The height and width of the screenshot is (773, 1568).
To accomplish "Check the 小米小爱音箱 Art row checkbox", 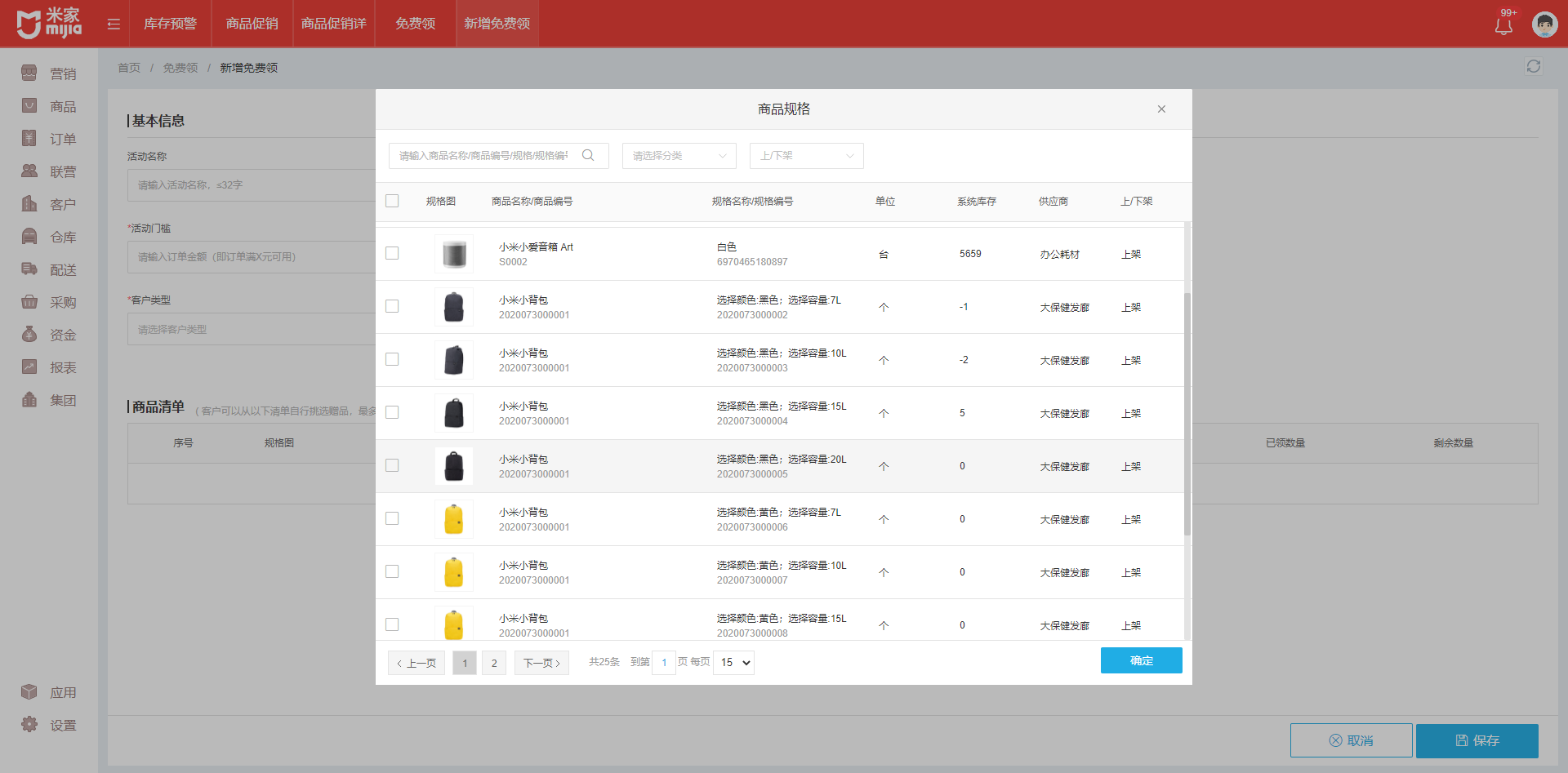I will coord(392,254).
